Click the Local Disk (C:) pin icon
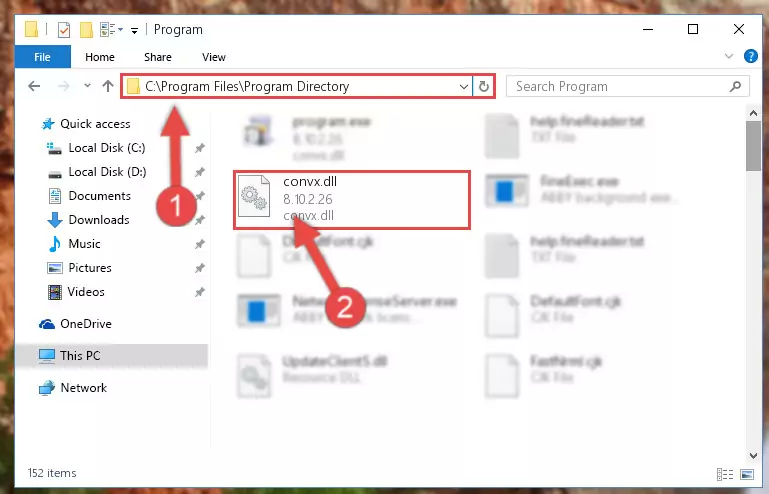Viewport: 769px width, 494px height. tap(200, 148)
